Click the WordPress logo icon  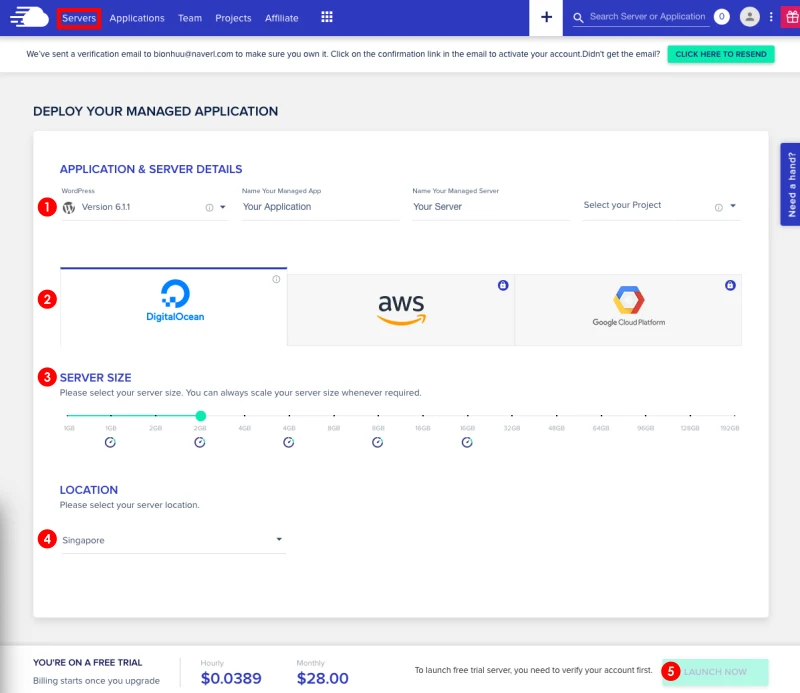69,207
